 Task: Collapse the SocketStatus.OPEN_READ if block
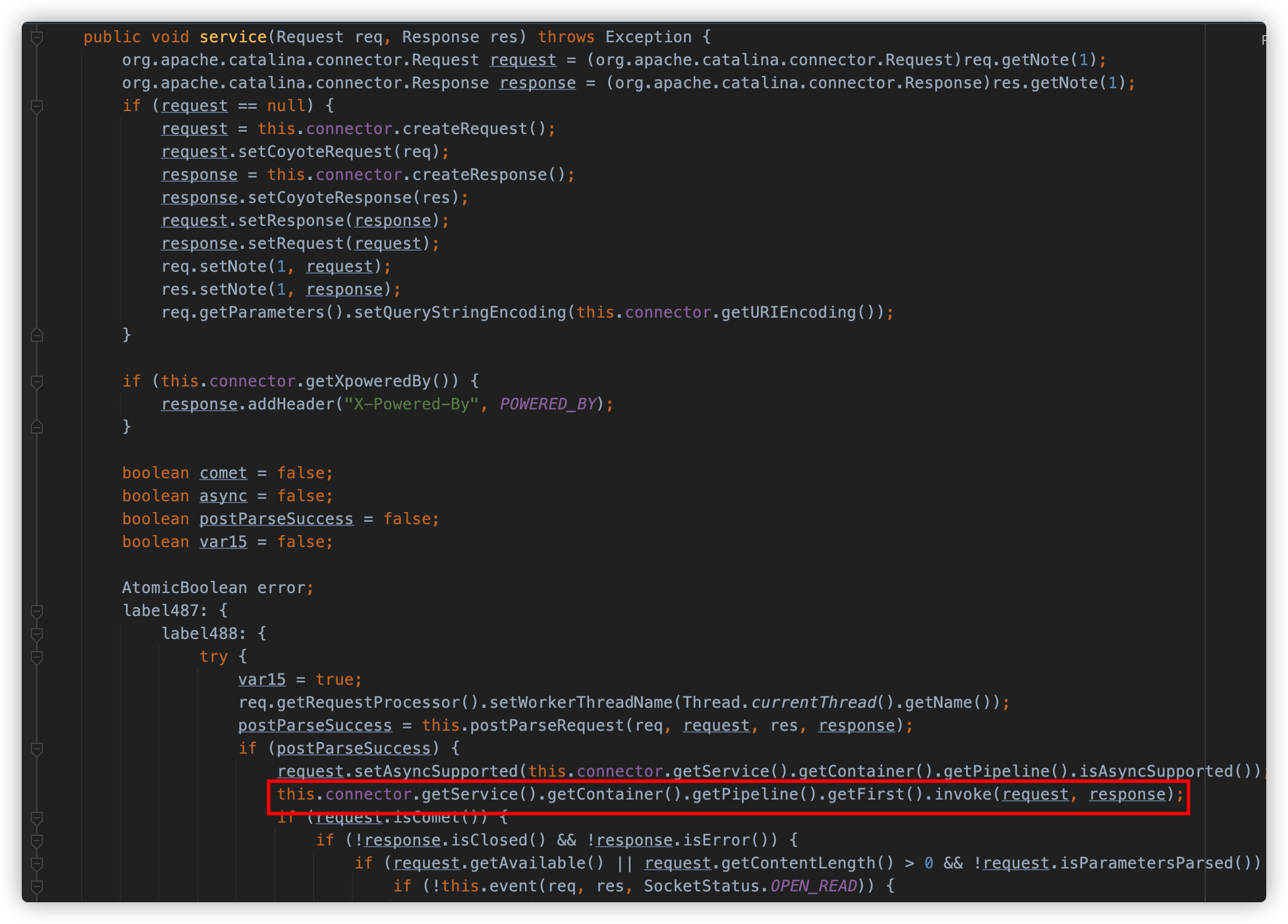click(x=37, y=887)
